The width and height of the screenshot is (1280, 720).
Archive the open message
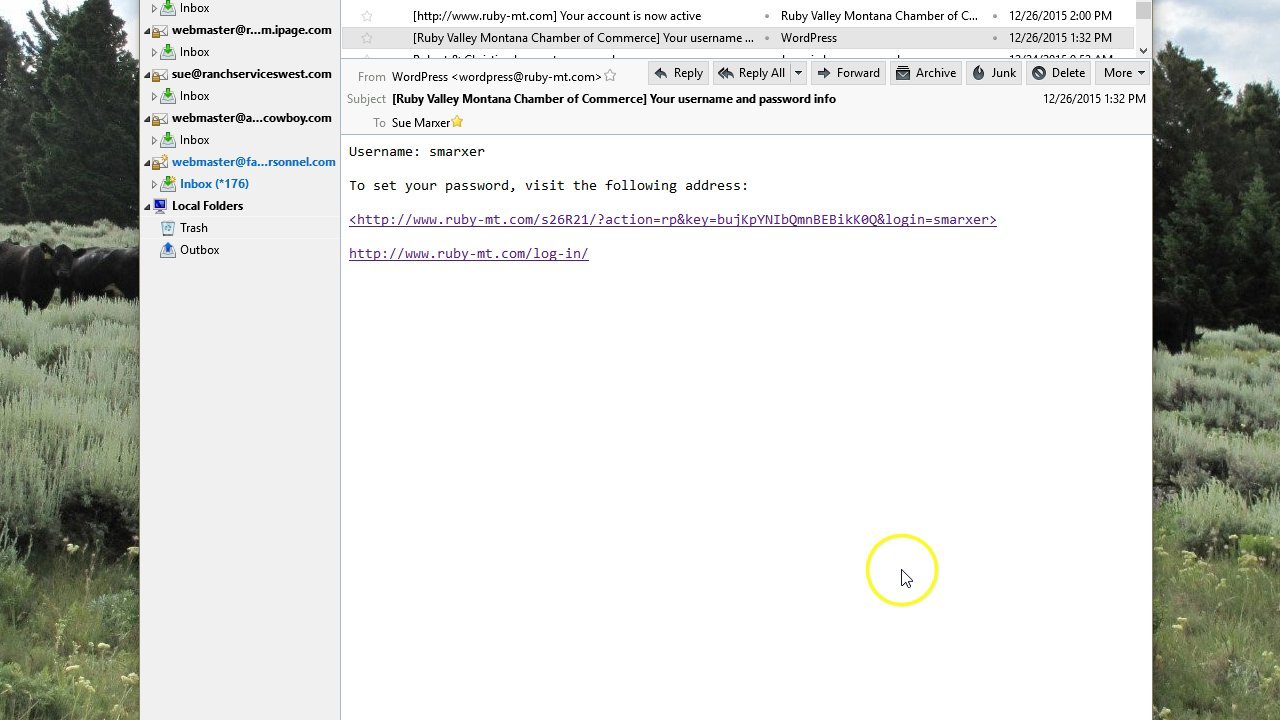click(x=925, y=73)
